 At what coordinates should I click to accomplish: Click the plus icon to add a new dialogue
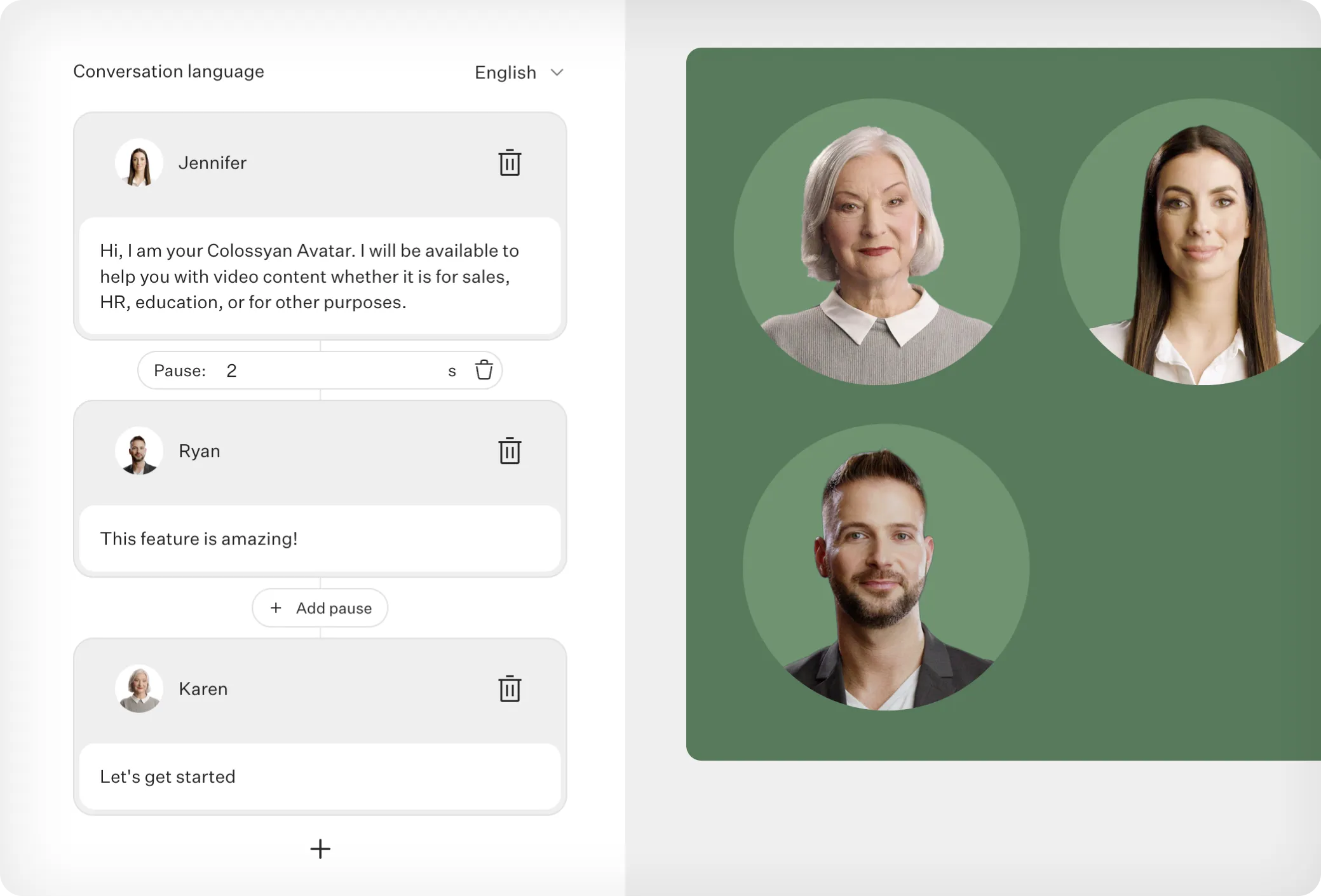tap(320, 849)
